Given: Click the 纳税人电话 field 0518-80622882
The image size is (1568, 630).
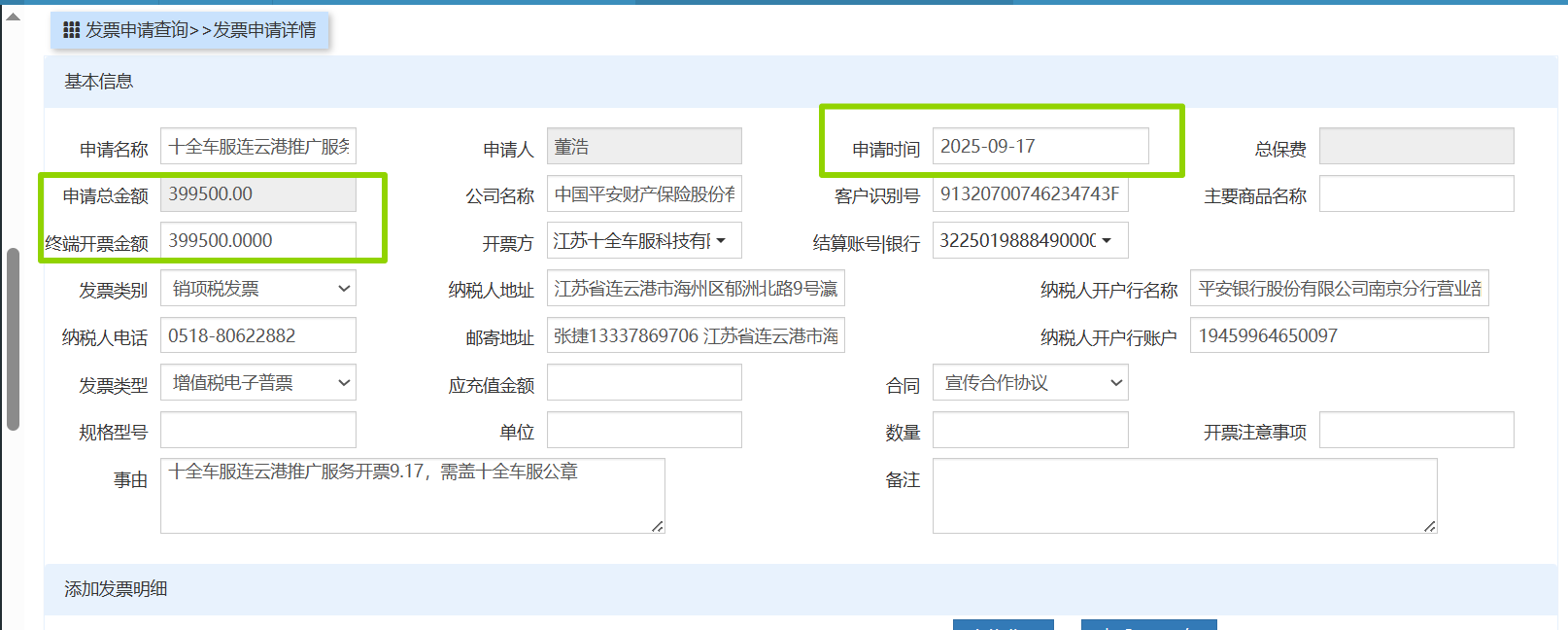Looking at the screenshot, I should [258, 335].
